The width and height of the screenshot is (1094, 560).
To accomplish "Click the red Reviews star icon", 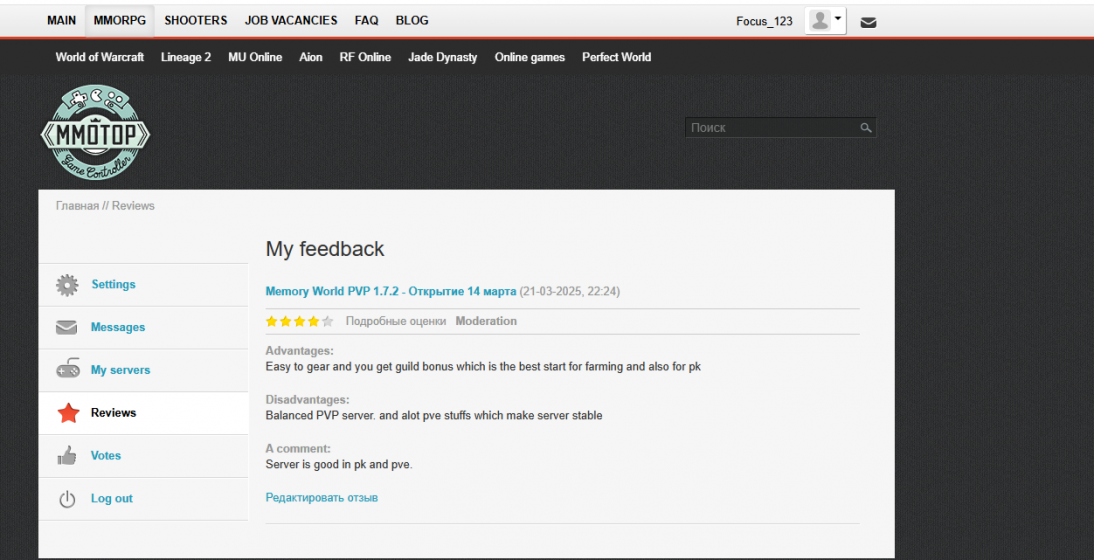I will 68,413.
